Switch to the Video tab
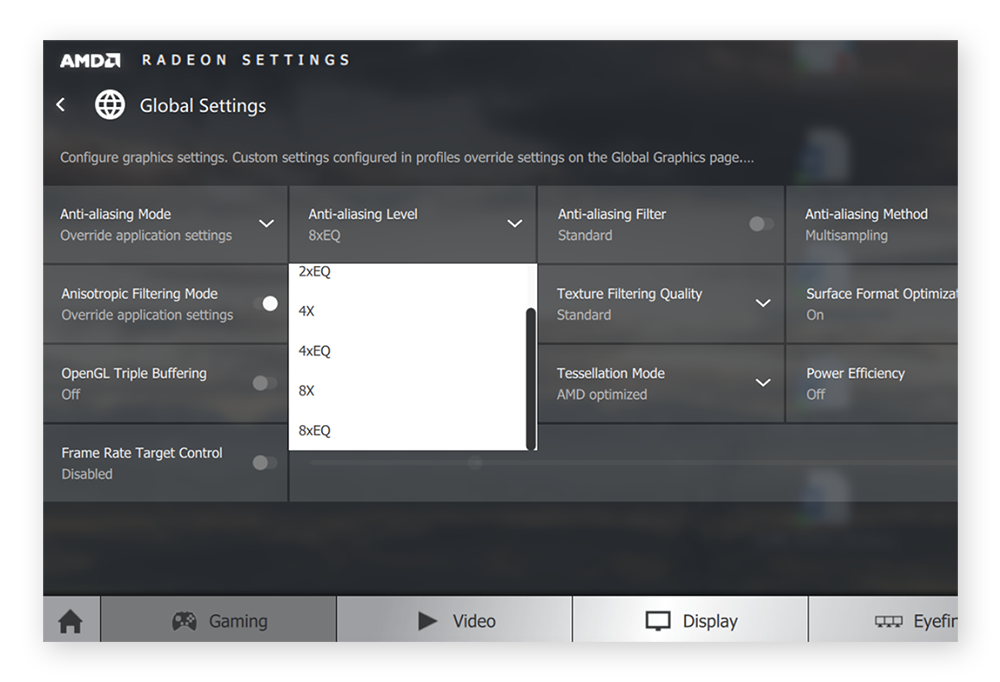1000x682 pixels. [x=454, y=619]
